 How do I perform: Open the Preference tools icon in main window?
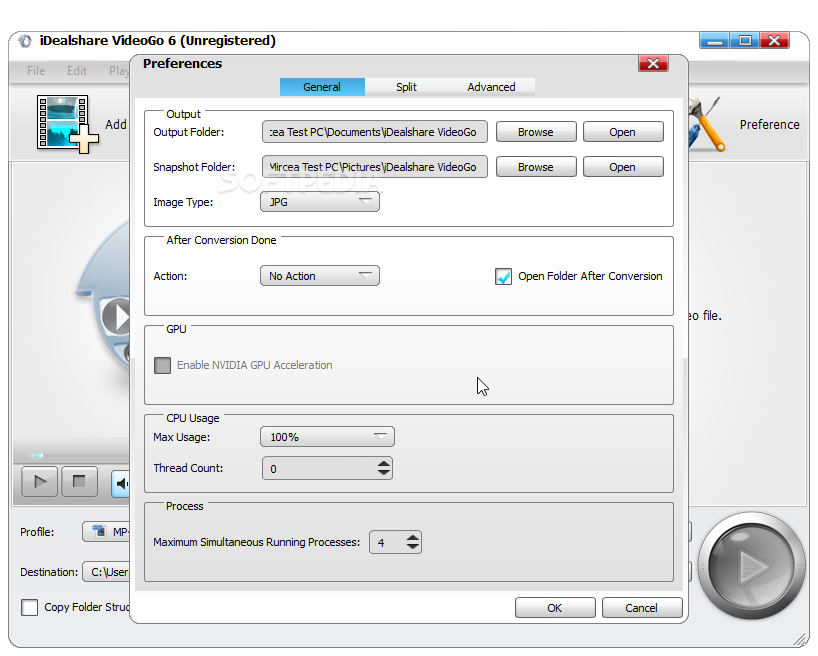[706, 124]
